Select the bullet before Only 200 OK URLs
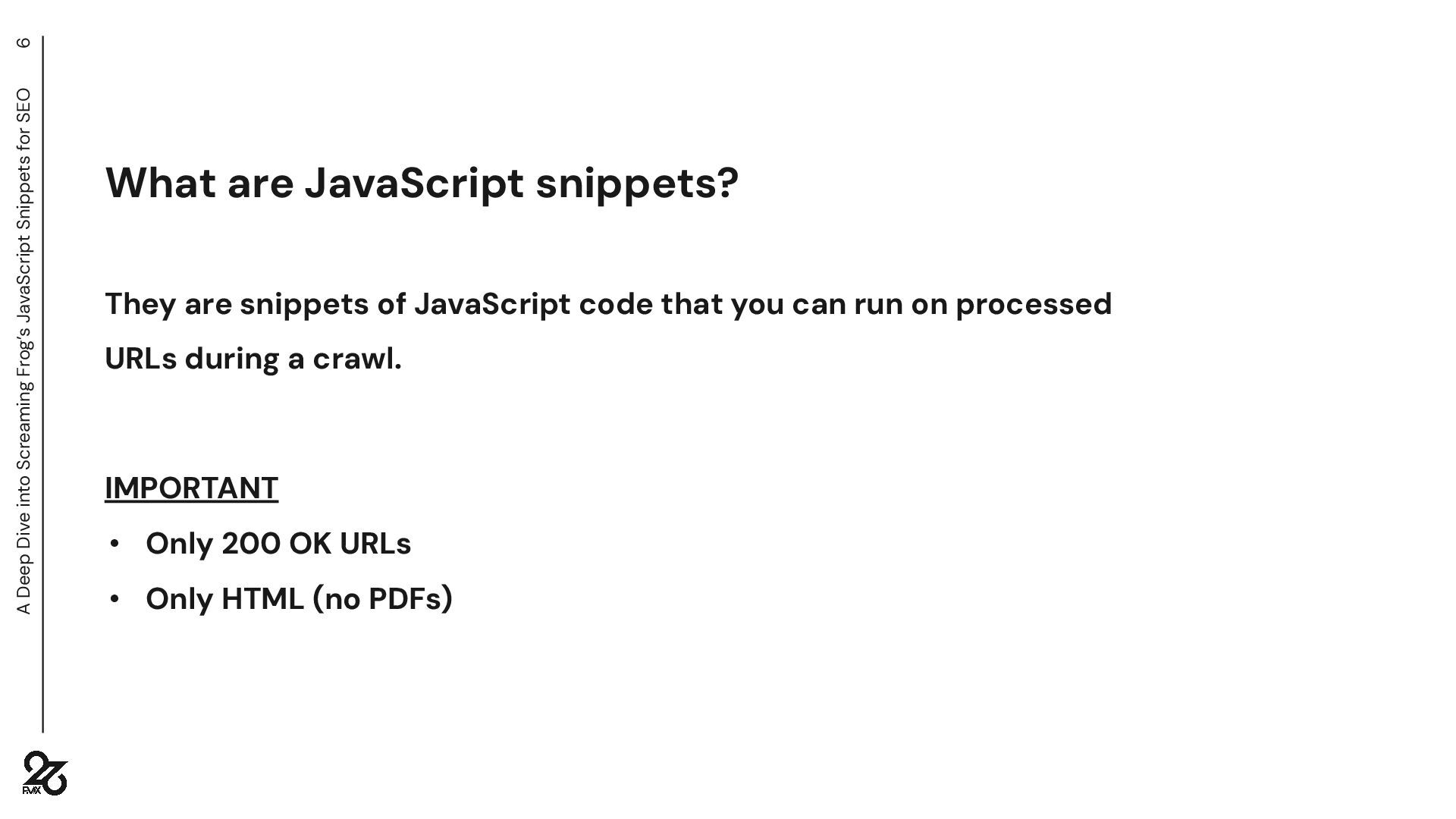The image size is (1456, 819). pyautogui.click(x=115, y=544)
